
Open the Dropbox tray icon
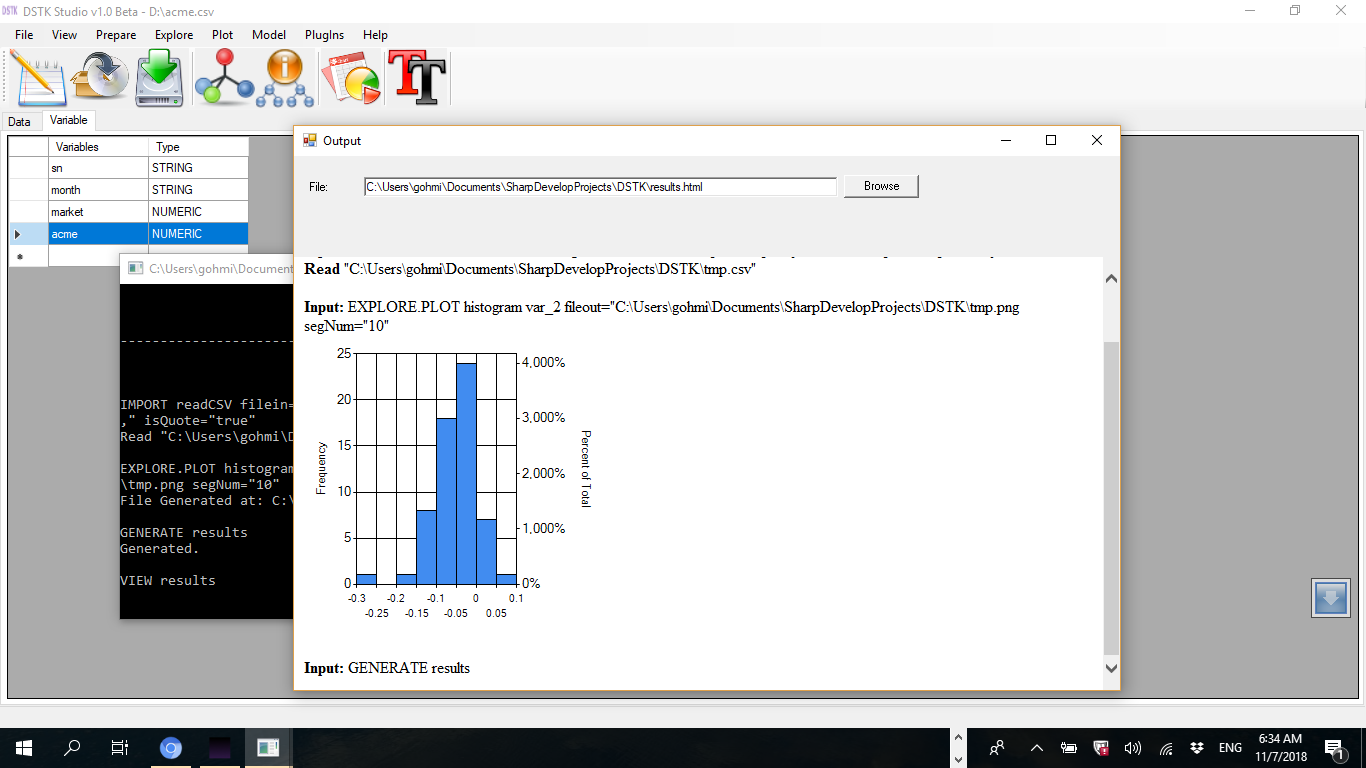pos(1197,748)
